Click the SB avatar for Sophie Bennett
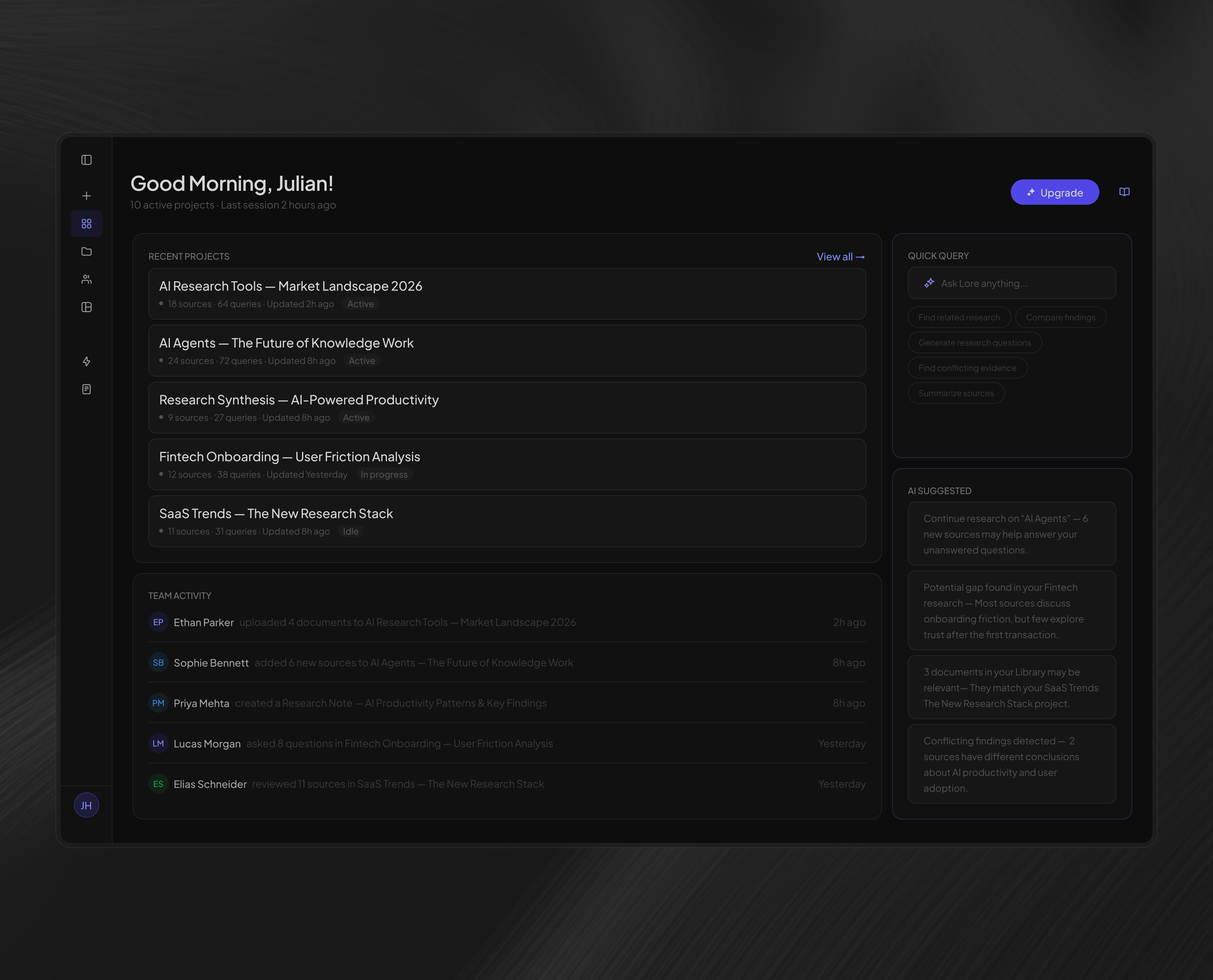 [x=158, y=663]
